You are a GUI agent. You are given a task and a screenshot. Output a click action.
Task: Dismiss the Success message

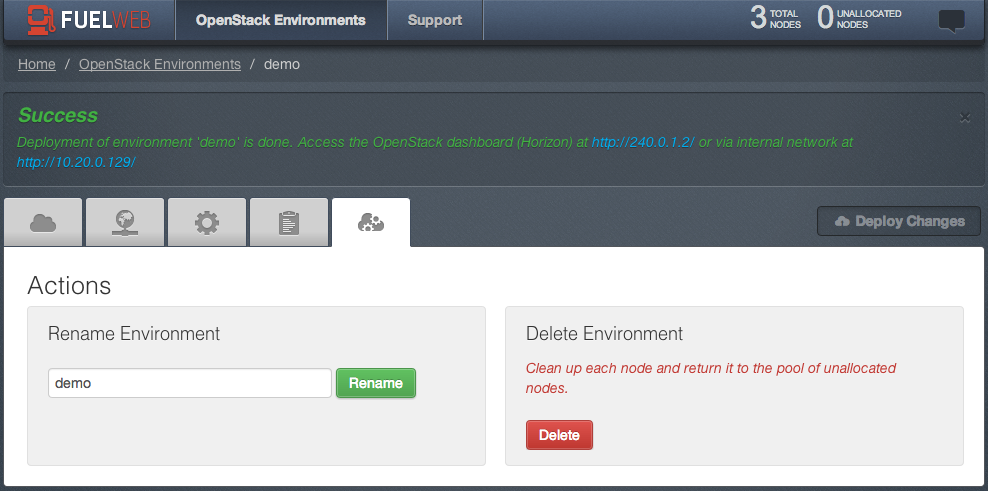[964, 117]
